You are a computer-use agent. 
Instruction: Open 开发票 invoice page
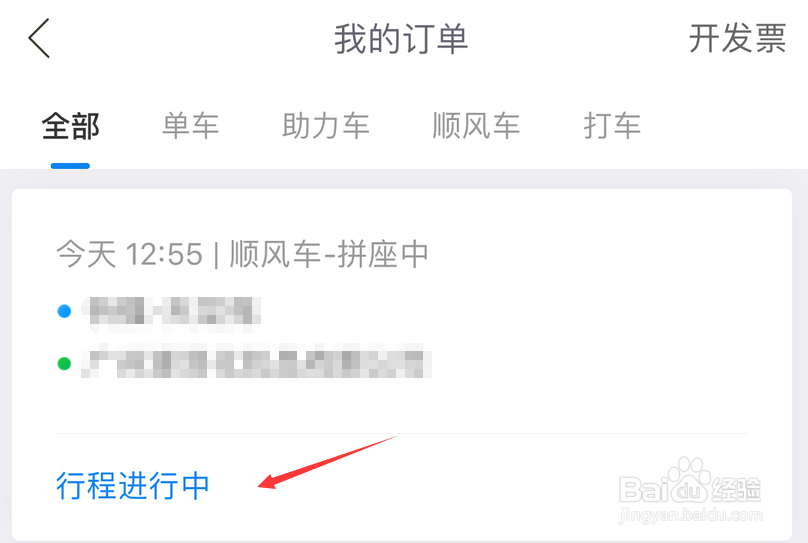[x=737, y=39]
